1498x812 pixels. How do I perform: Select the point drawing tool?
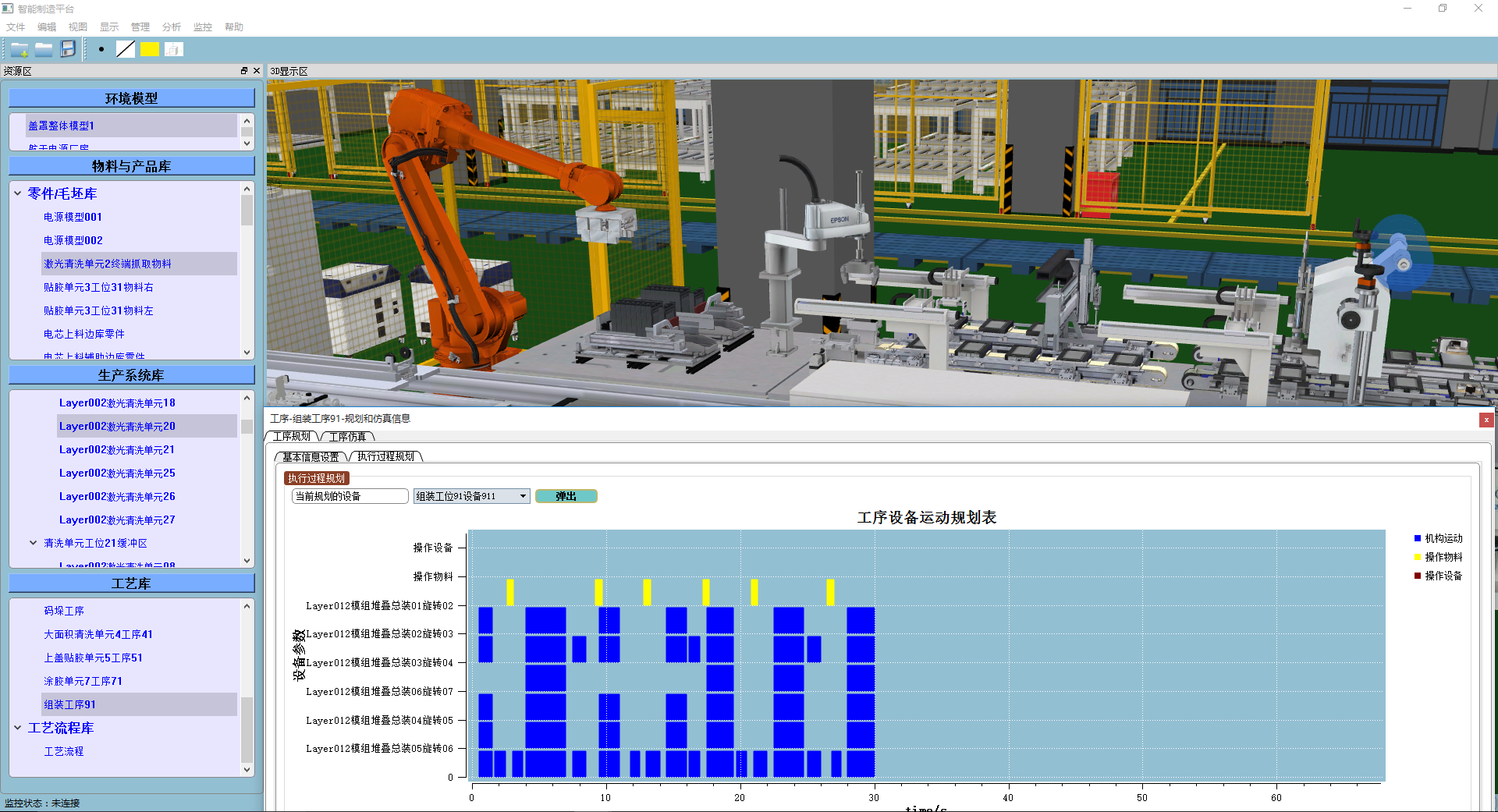pos(101,49)
